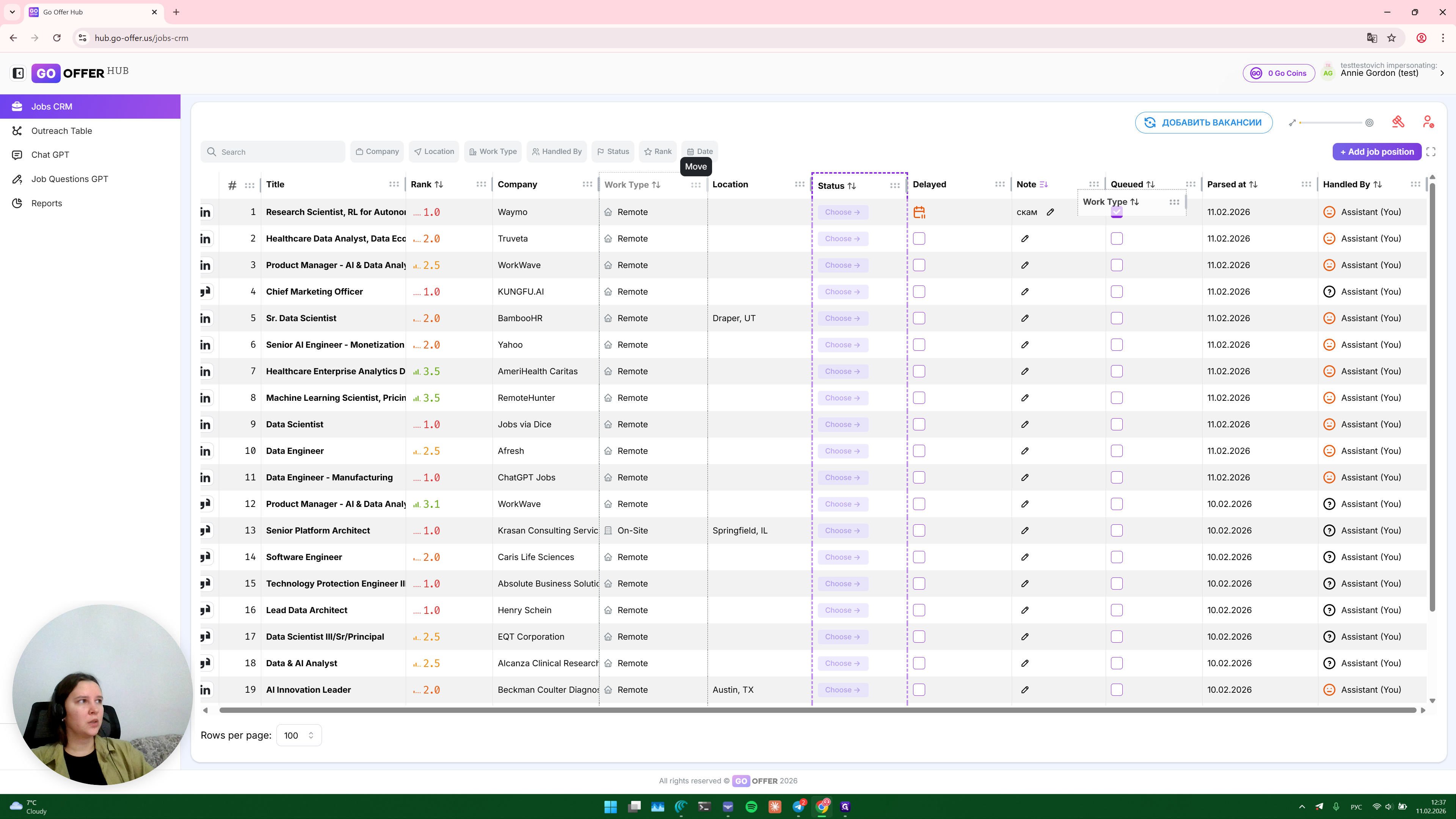Screen dimensions: 1456x819
Task: Click the Rank column sort arrows
Action: [x=439, y=184]
